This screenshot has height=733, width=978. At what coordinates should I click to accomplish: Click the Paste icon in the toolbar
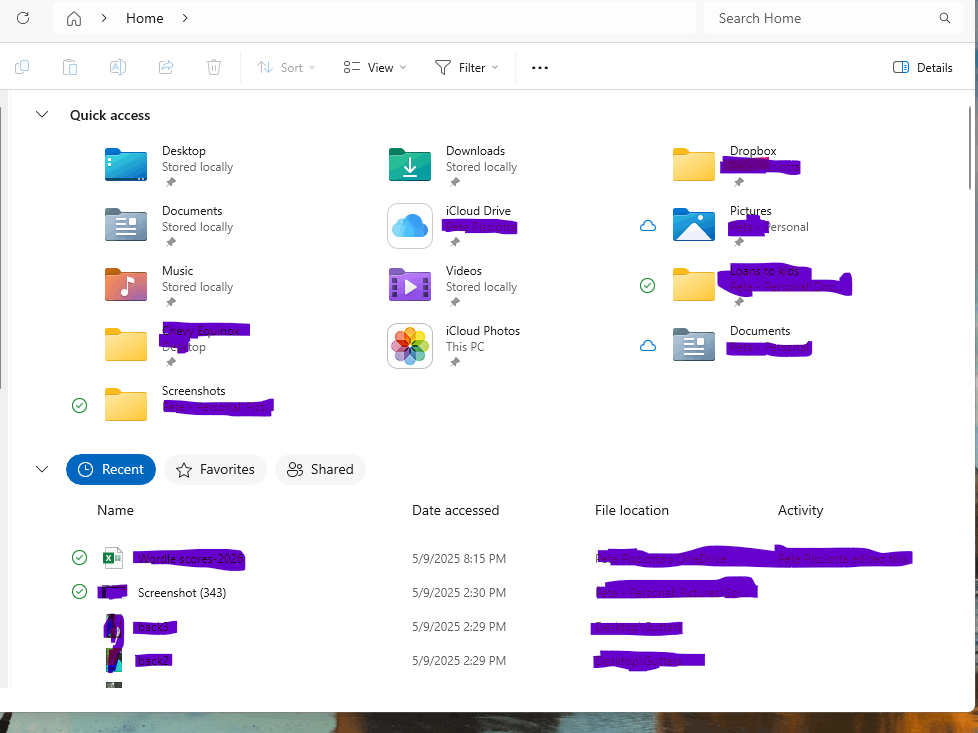[70, 67]
